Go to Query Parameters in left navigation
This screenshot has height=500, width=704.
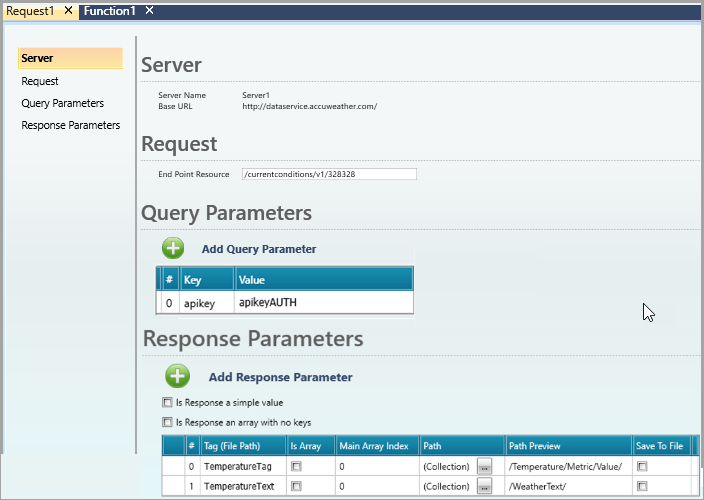coord(62,103)
